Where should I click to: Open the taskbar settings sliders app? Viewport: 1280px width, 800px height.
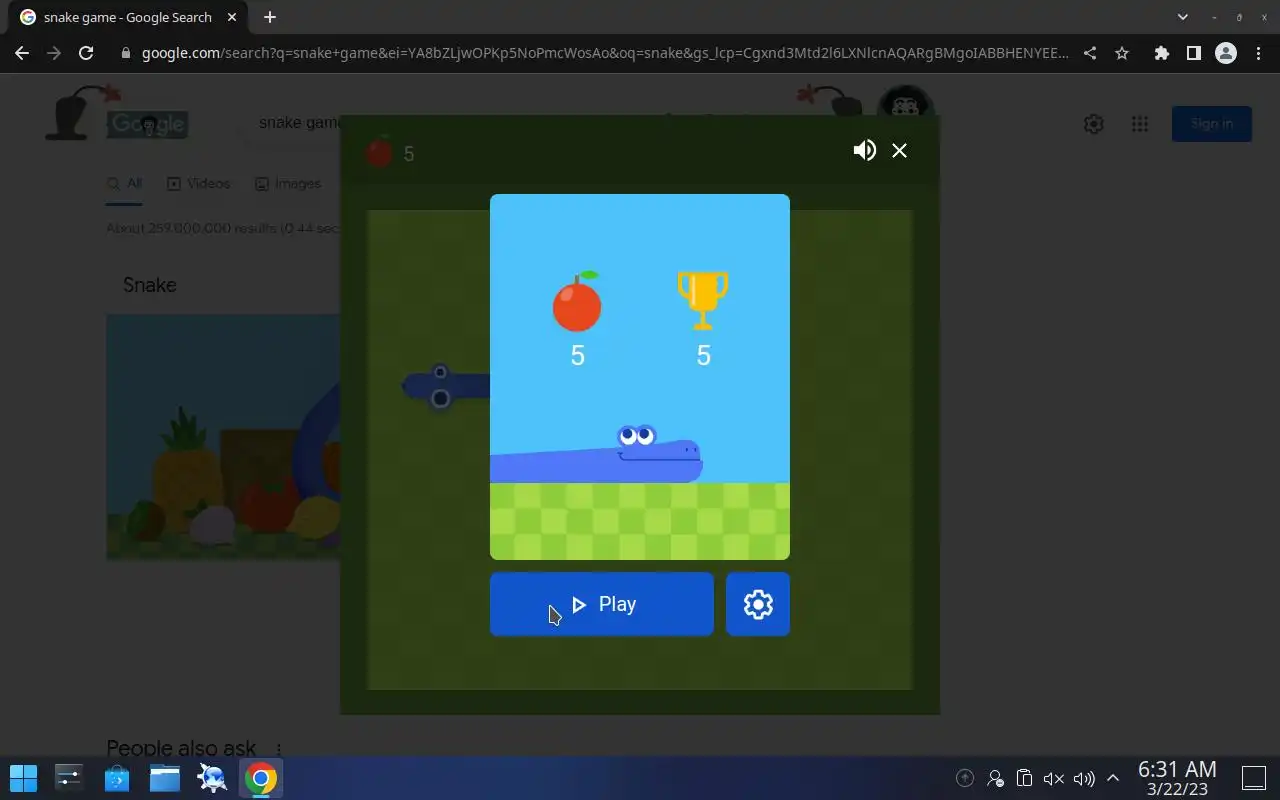pyautogui.click(x=69, y=778)
